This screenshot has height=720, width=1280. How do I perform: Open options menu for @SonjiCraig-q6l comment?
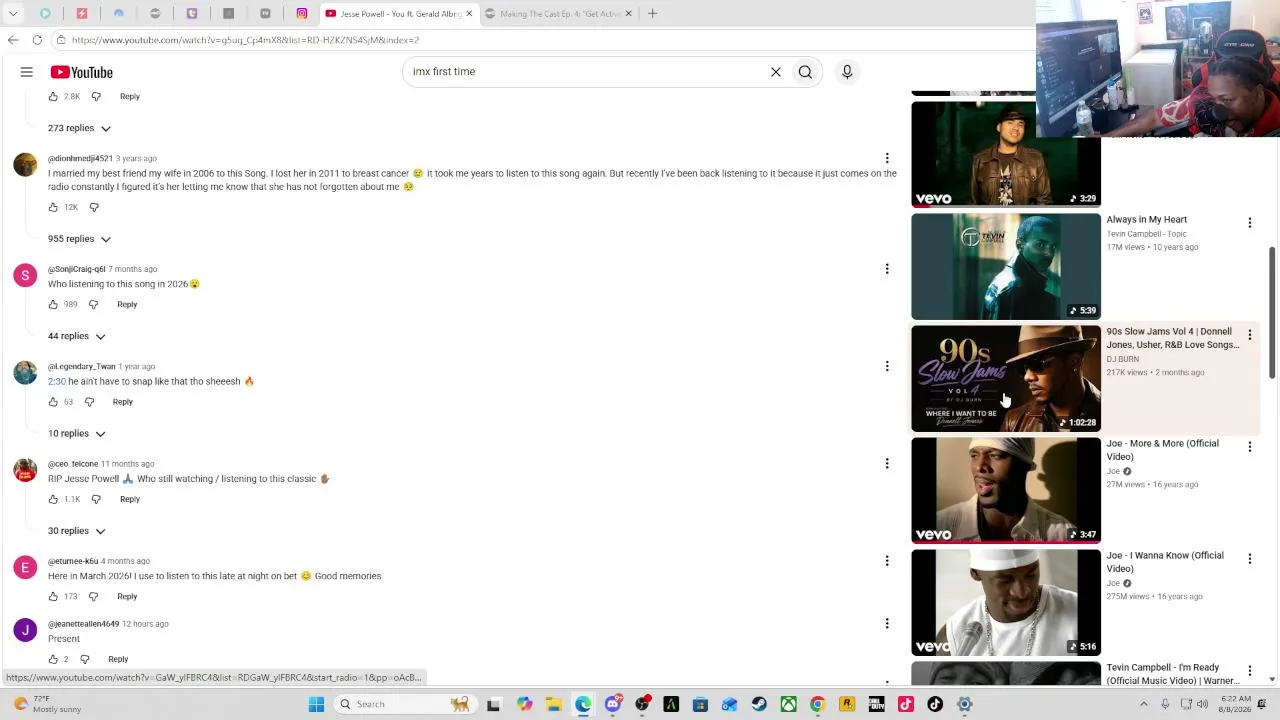click(x=887, y=269)
